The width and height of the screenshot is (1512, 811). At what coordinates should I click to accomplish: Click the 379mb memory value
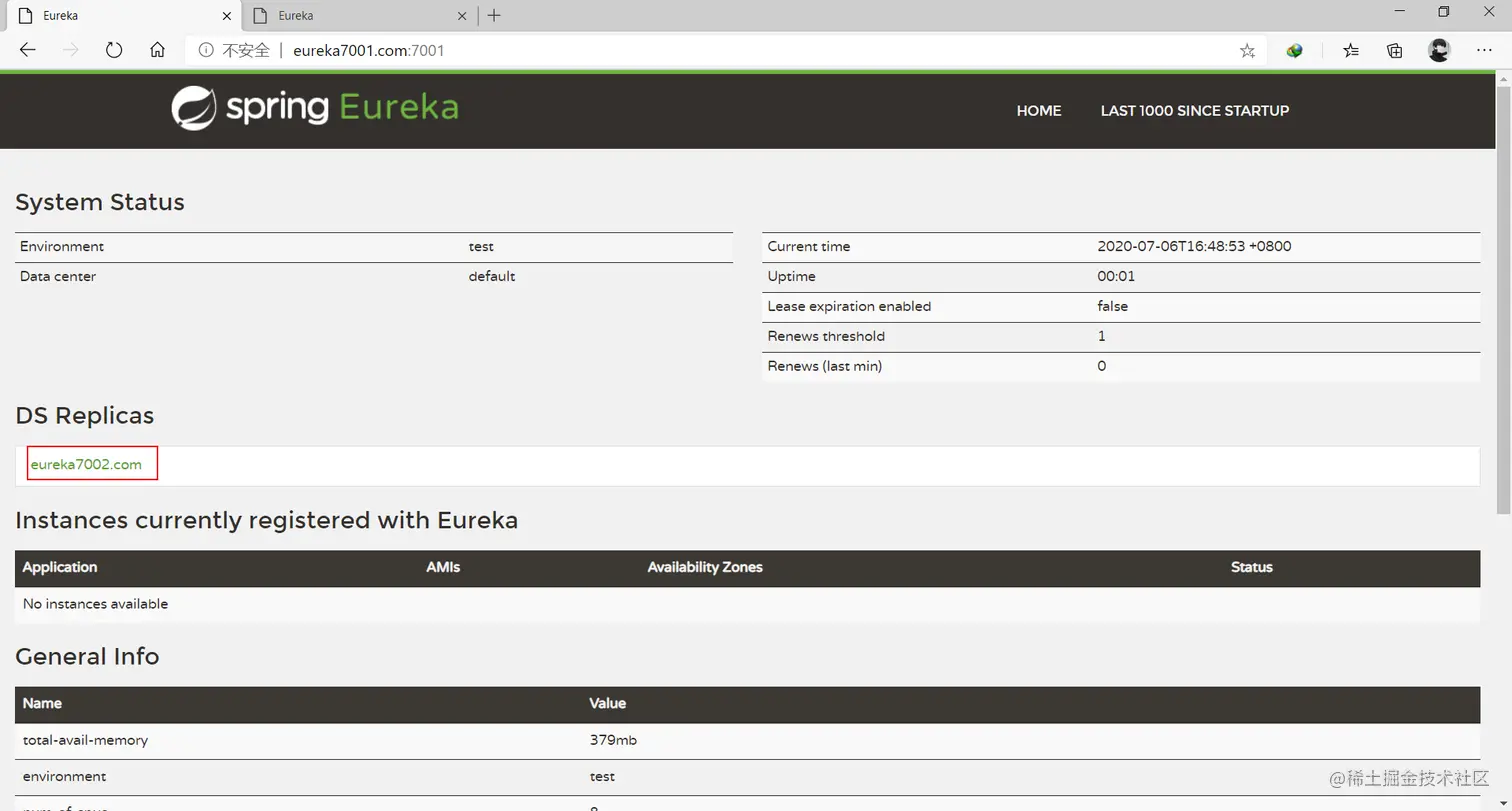point(613,740)
